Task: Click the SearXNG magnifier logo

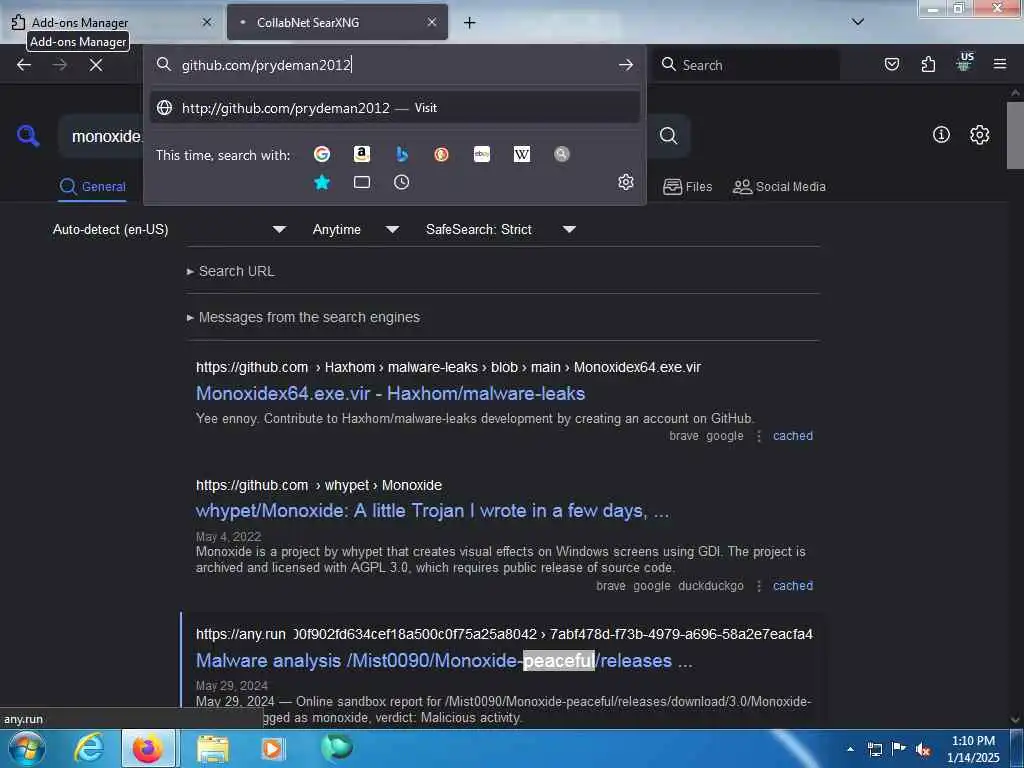Action: 28,136
